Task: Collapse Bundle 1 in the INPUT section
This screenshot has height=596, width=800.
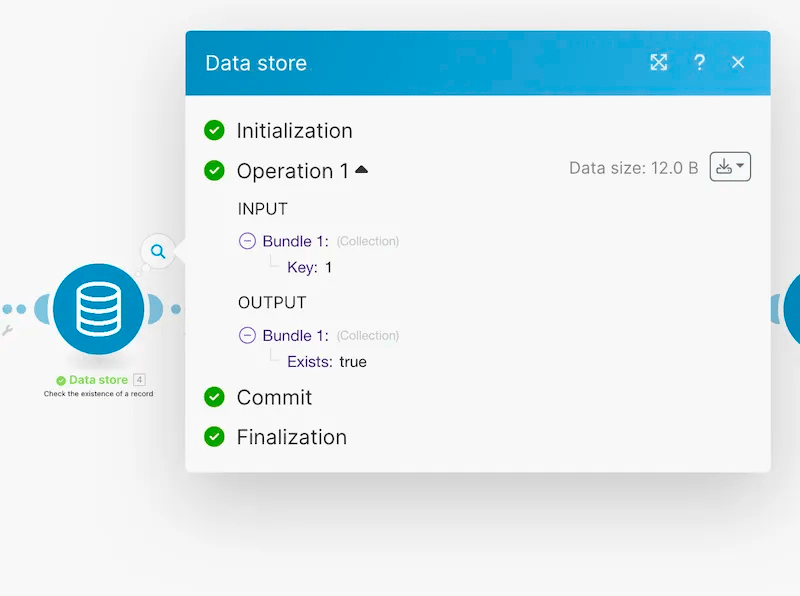Action: (246, 240)
